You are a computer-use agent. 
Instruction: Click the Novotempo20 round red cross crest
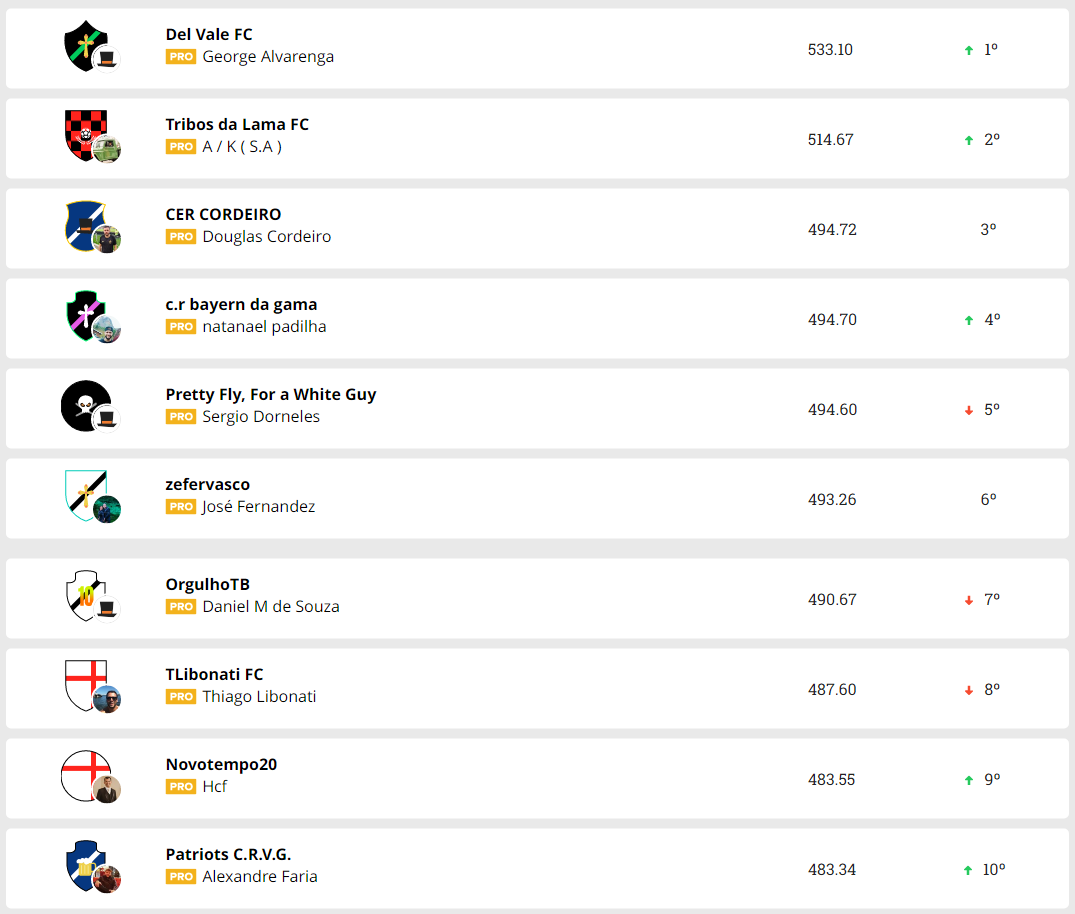click(x=82, y=774)
